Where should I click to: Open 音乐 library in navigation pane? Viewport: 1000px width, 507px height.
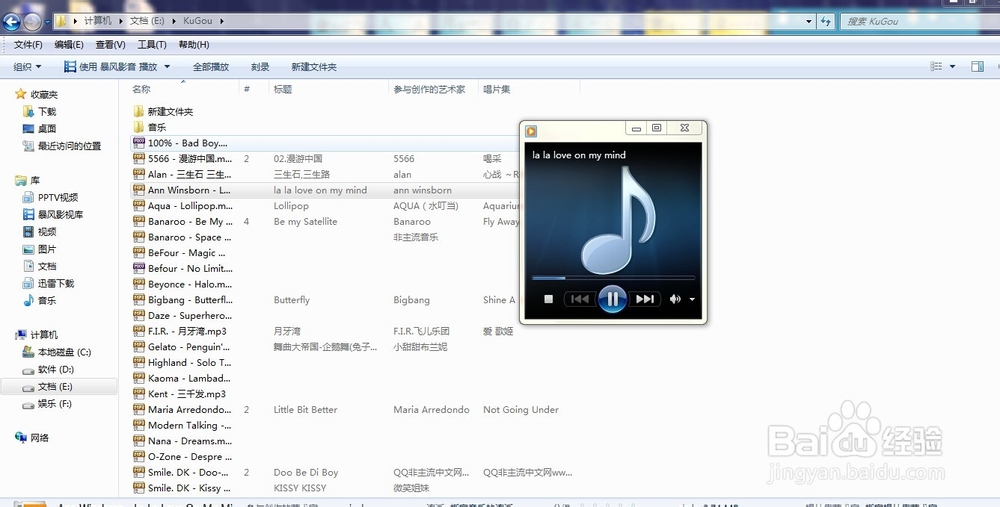tap(47, 300)
